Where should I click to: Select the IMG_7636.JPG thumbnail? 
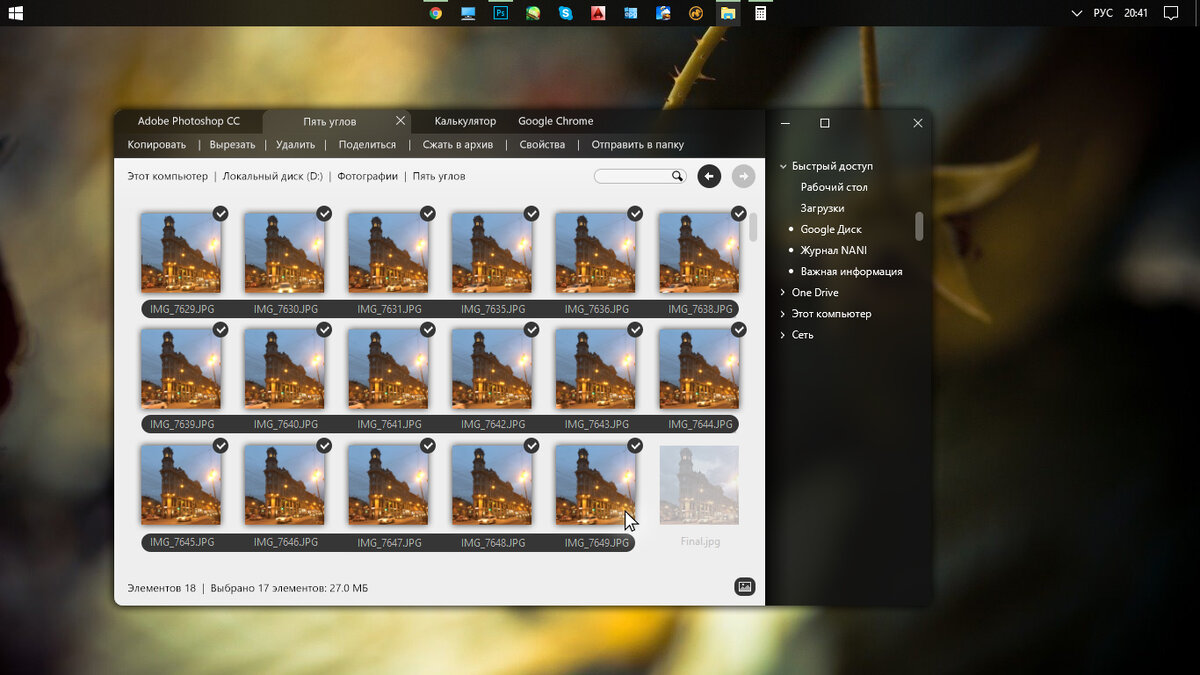(x=595, y=253)
